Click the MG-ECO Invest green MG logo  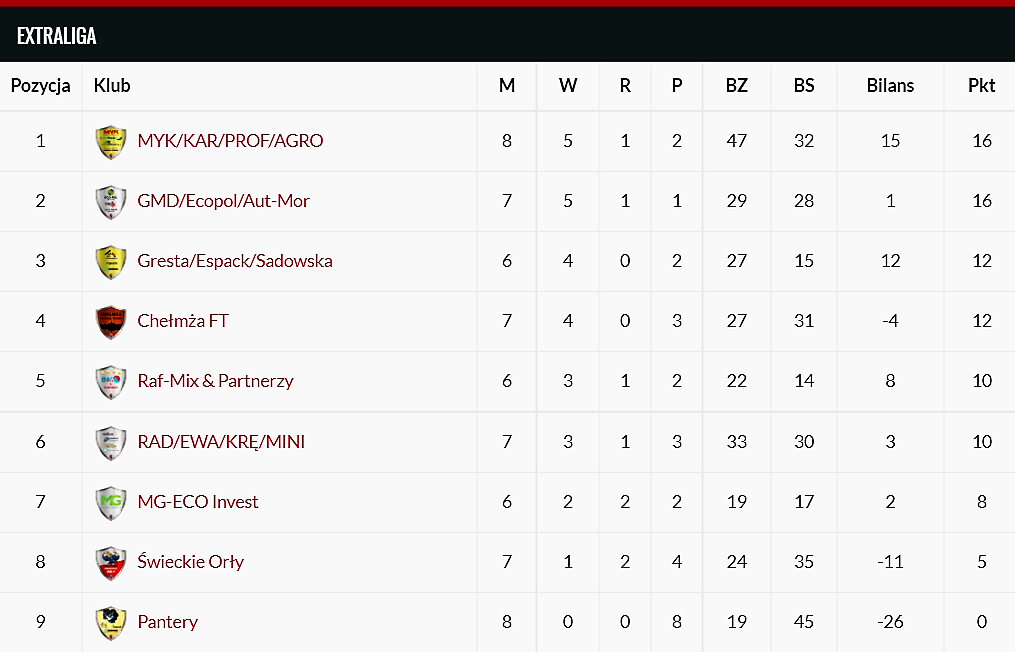click(111, 502)
